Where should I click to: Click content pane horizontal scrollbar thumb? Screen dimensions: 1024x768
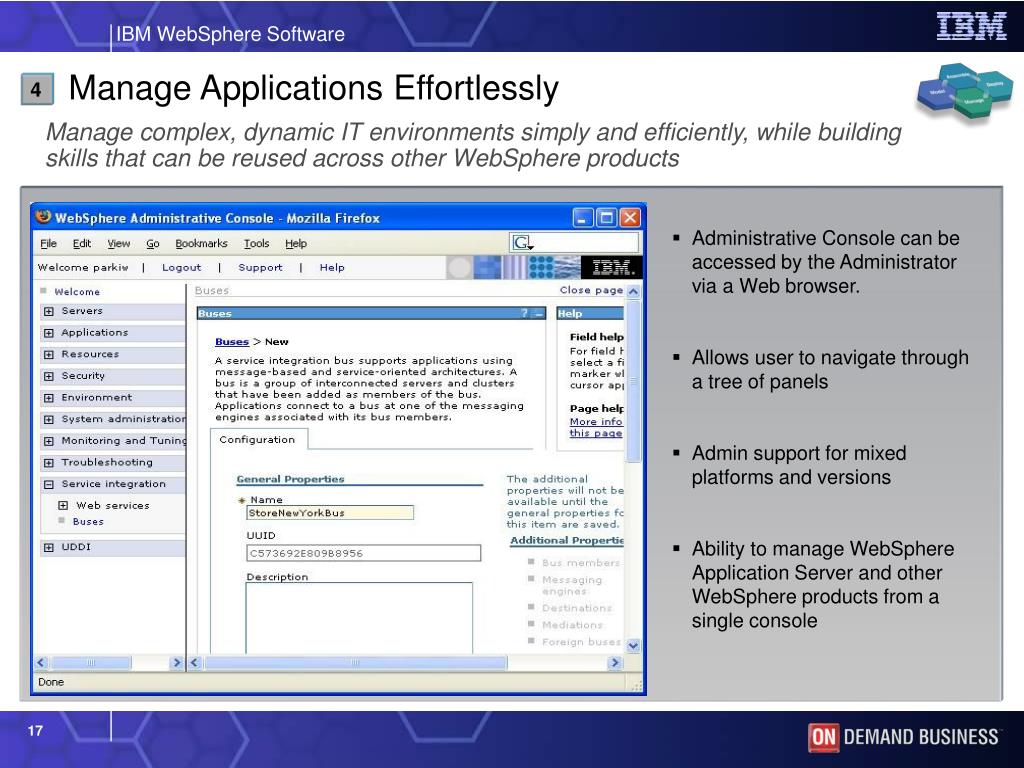[355, 663]
